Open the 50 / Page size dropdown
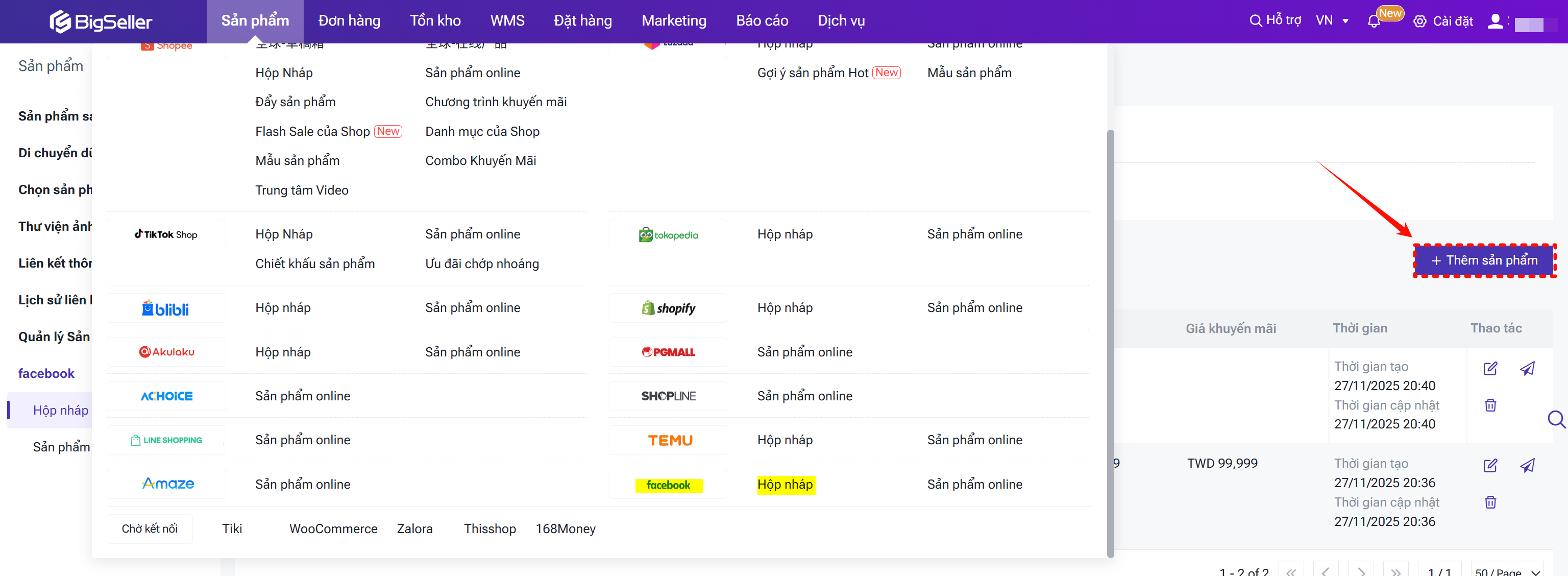This screenshot has height=576, width=1568. [1507, 570]
